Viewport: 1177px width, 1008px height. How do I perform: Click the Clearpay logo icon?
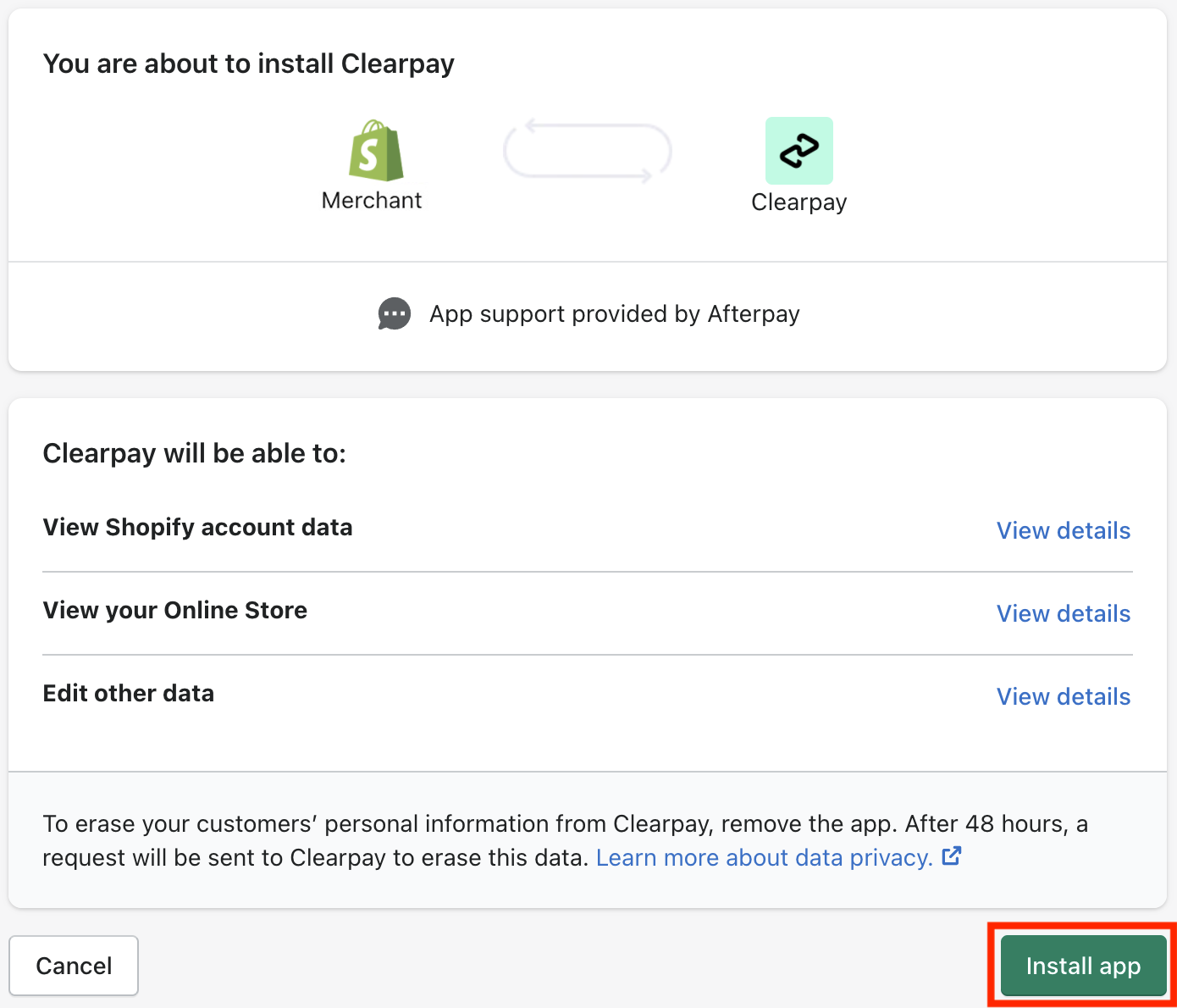pyautogui.click(x=798, y=151)
